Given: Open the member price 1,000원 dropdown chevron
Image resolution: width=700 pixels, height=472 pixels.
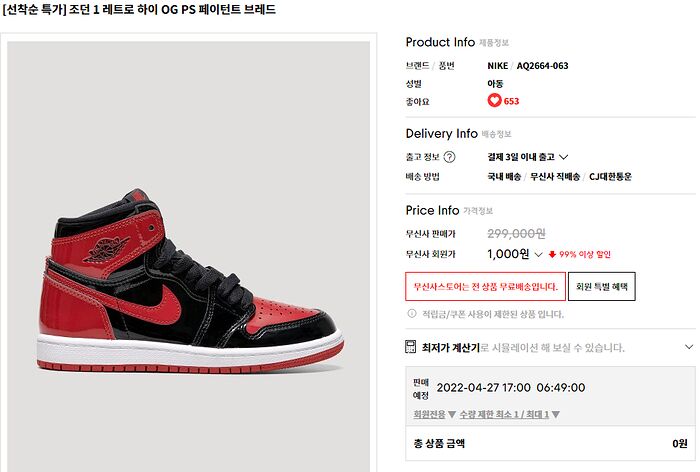Looking at the screenshot, I should 538,255.
